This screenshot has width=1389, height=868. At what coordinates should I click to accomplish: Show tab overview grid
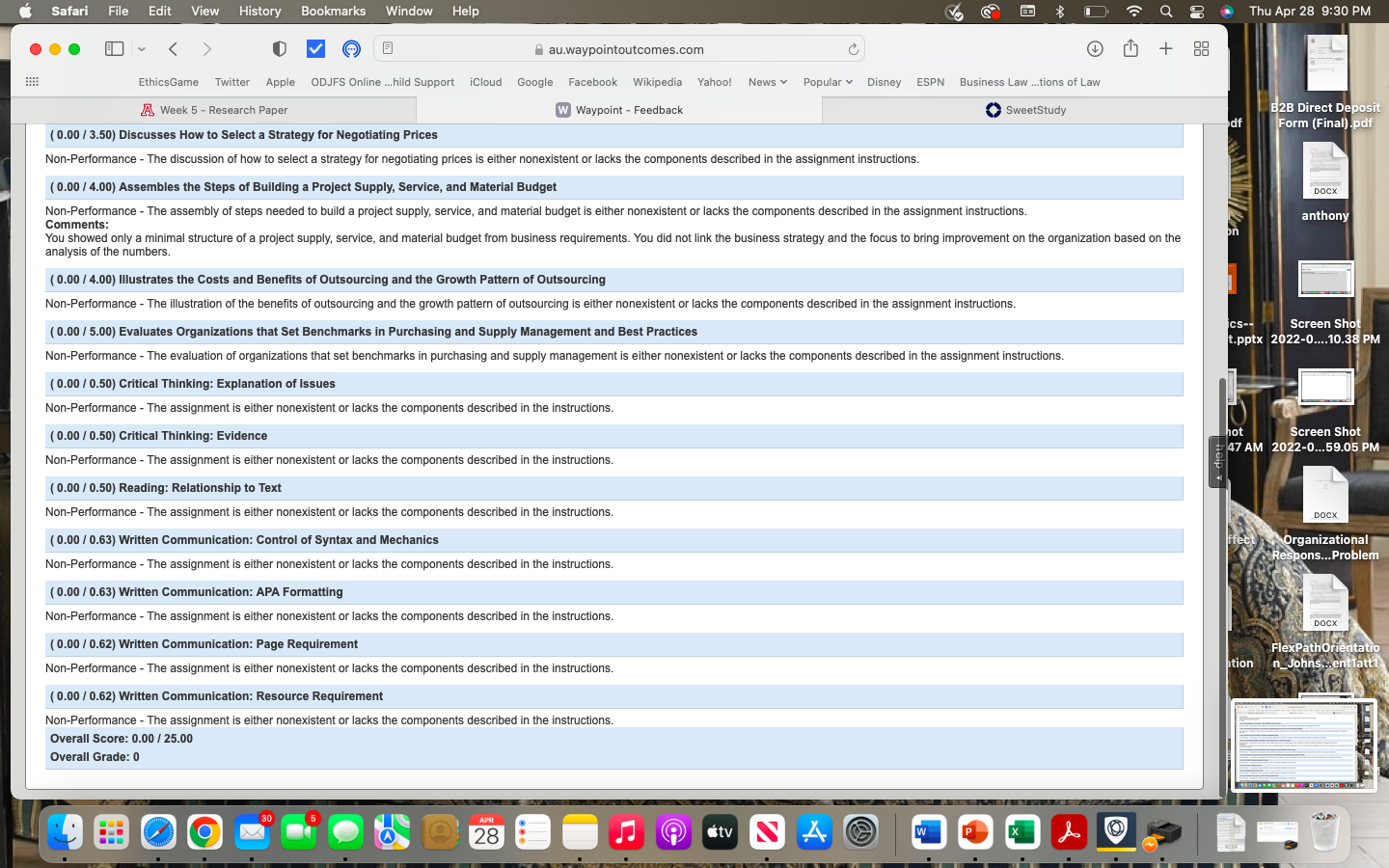click(x=1201, y=48)
